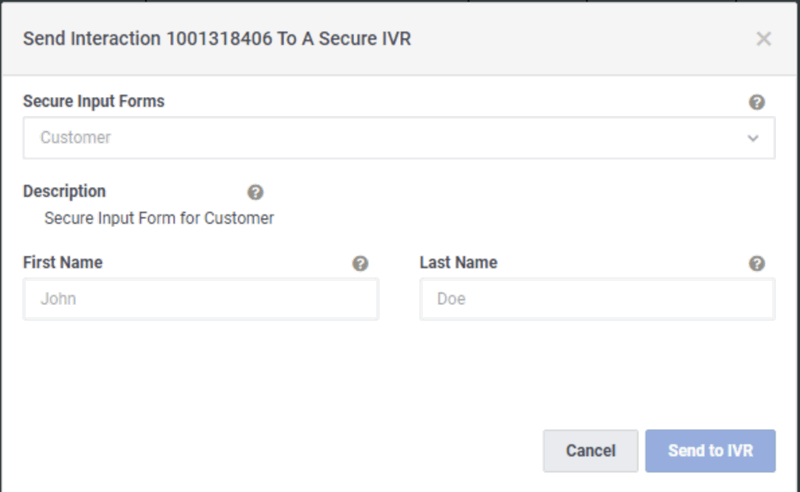Select the John placeholder text
Image resolution: width=800 pixels, height=492 pixels.
coord(58,299)
